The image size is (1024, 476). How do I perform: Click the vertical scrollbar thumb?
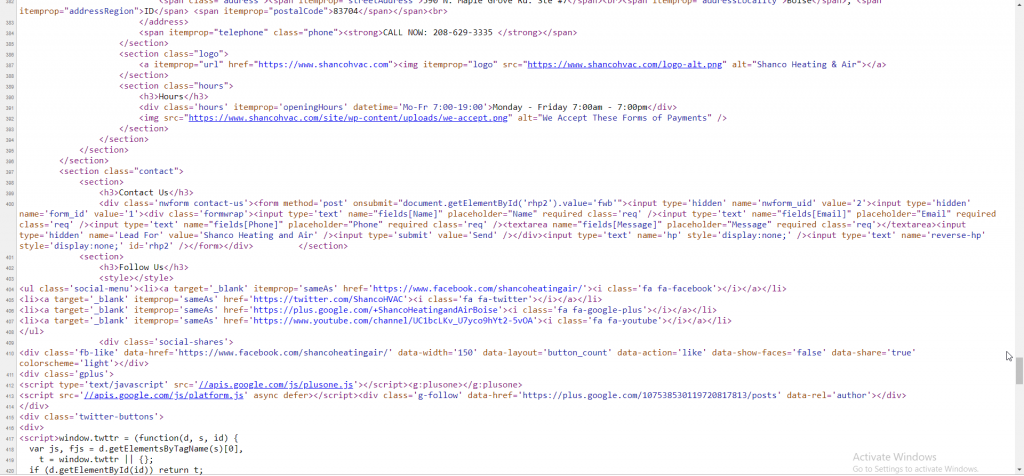[x=1019, y=371]
